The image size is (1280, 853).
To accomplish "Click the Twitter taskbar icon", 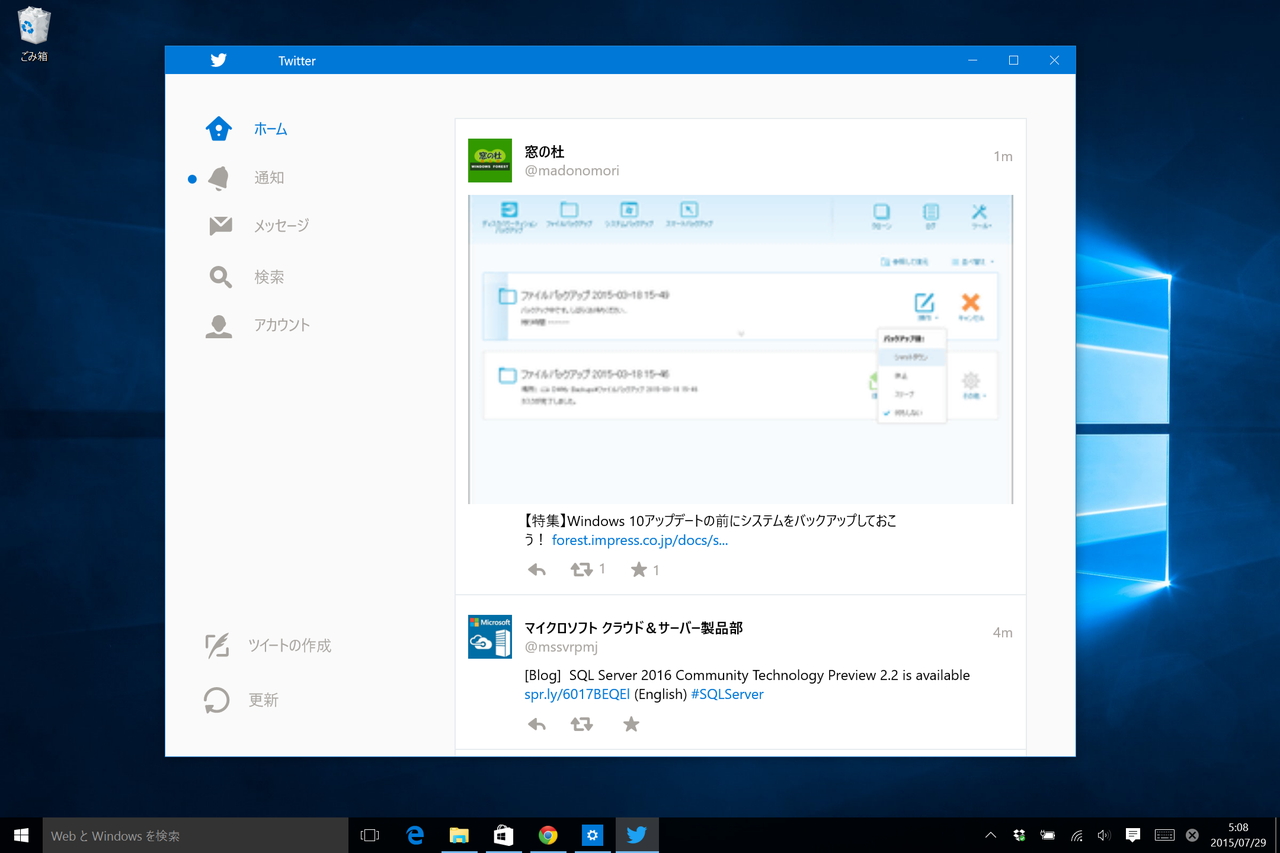I will pyautogui.click(x=636, y=835).
